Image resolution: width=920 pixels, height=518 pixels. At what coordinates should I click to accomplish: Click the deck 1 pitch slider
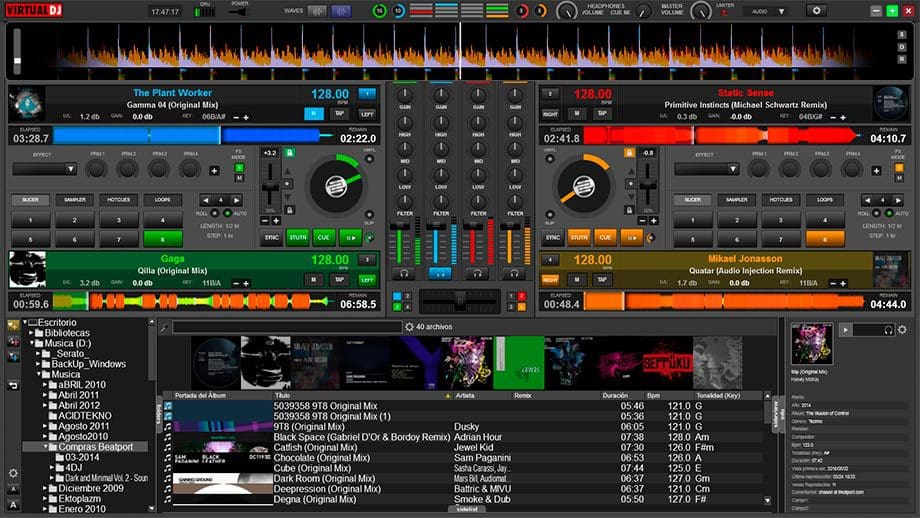coord(270,185)
